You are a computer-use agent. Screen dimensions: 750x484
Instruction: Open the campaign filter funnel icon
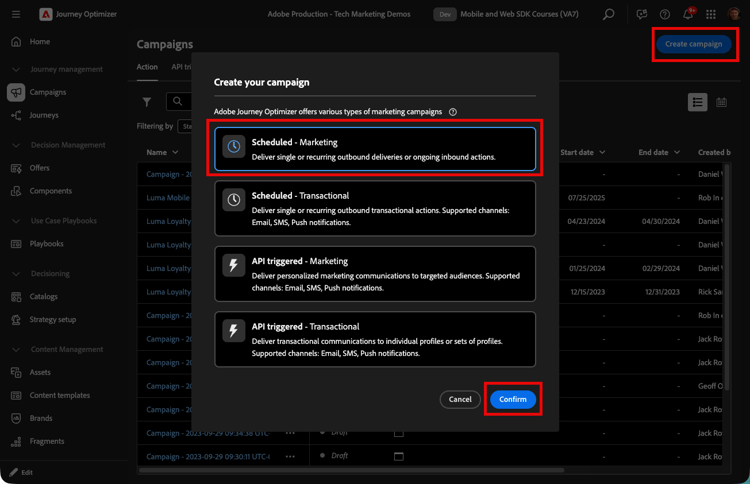[x=147, y=101]
